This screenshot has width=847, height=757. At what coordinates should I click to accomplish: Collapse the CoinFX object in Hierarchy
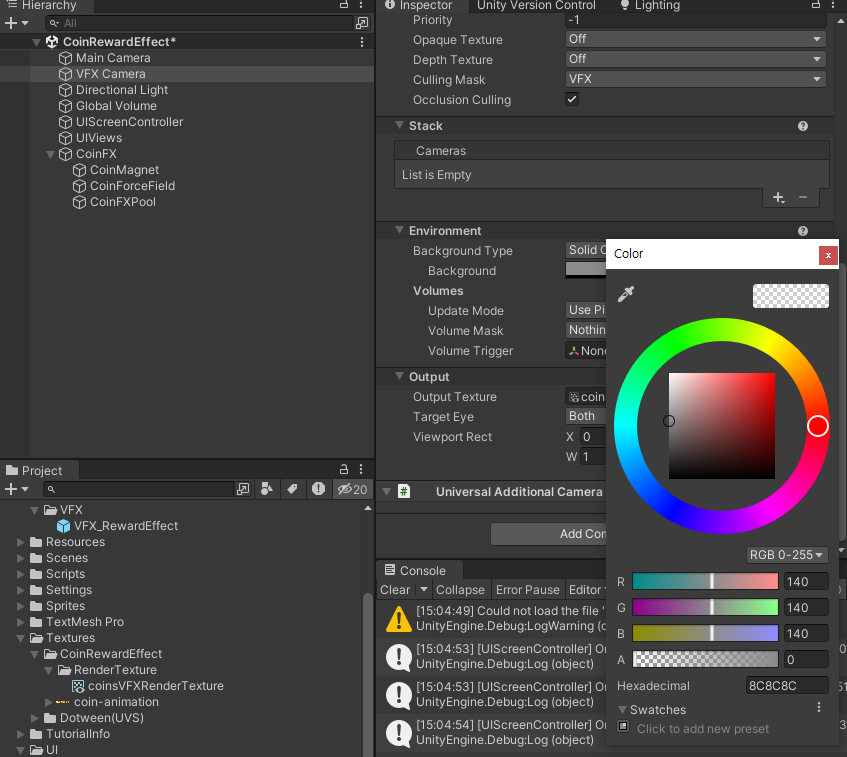(x=51, y=154)
